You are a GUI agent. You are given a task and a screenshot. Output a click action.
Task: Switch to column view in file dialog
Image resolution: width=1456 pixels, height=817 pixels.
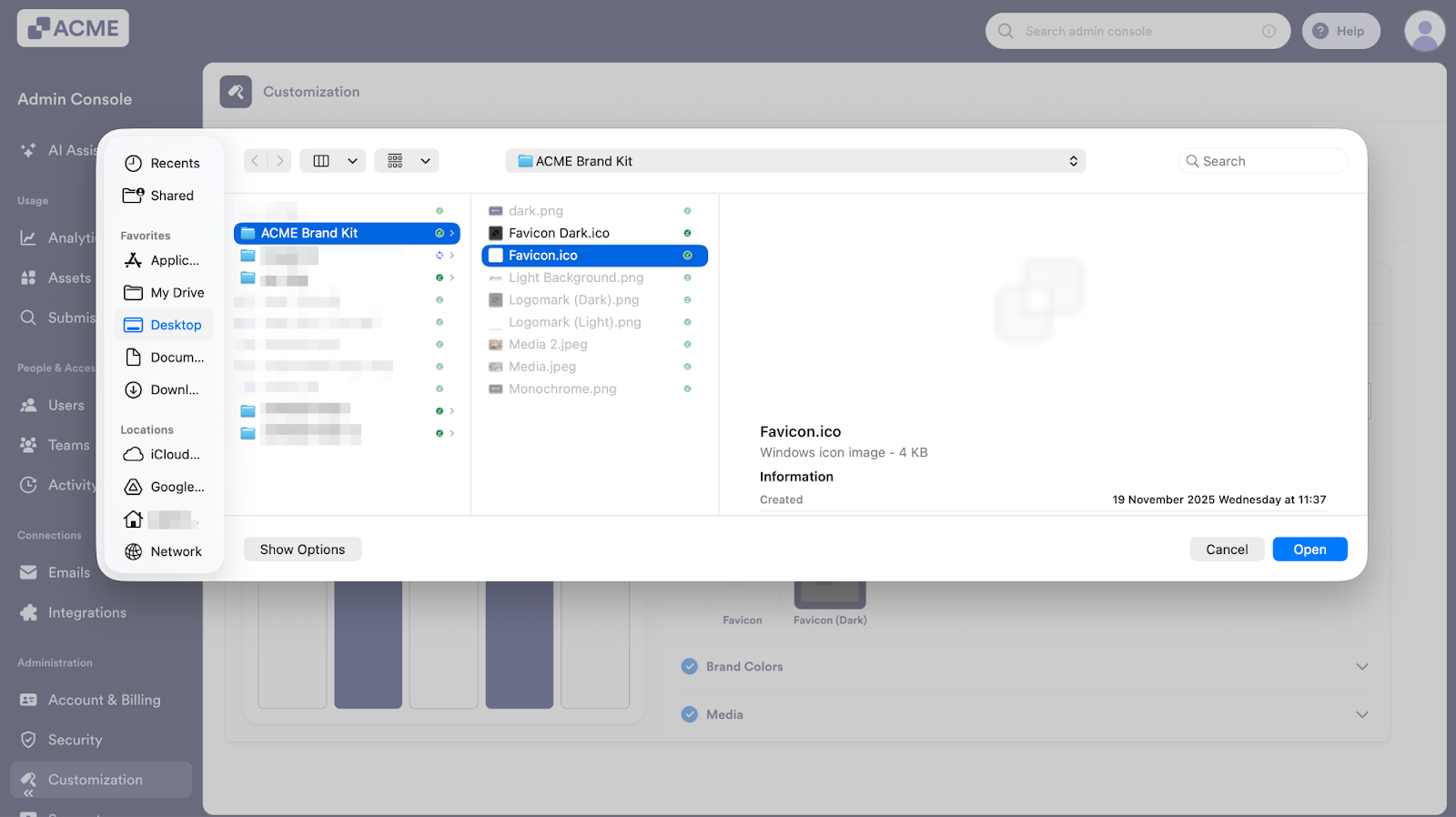[x=321, y=161]
